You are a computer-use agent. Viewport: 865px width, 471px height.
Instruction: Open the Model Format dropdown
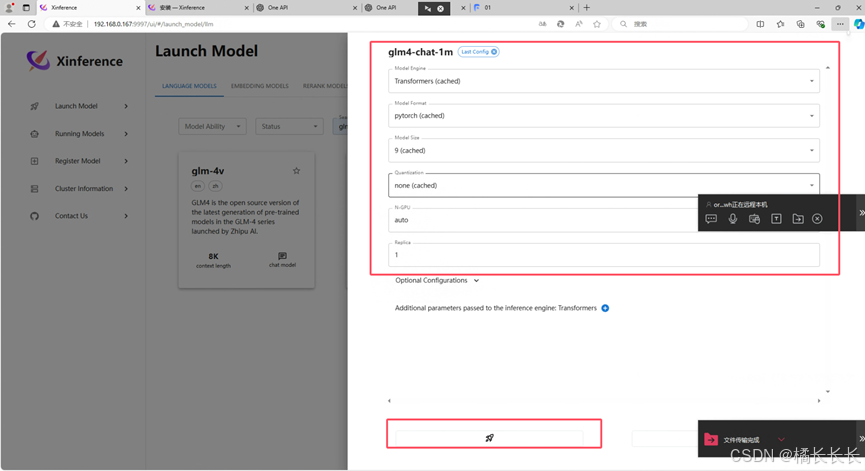604,116
